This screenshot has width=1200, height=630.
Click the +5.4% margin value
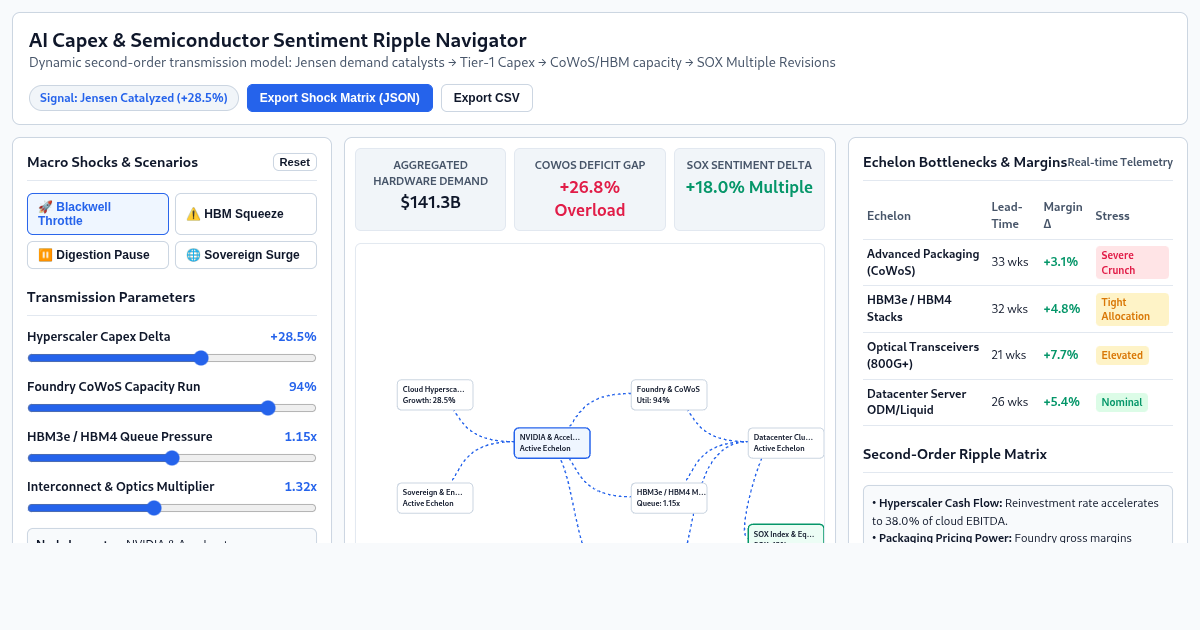[1062, 402]
